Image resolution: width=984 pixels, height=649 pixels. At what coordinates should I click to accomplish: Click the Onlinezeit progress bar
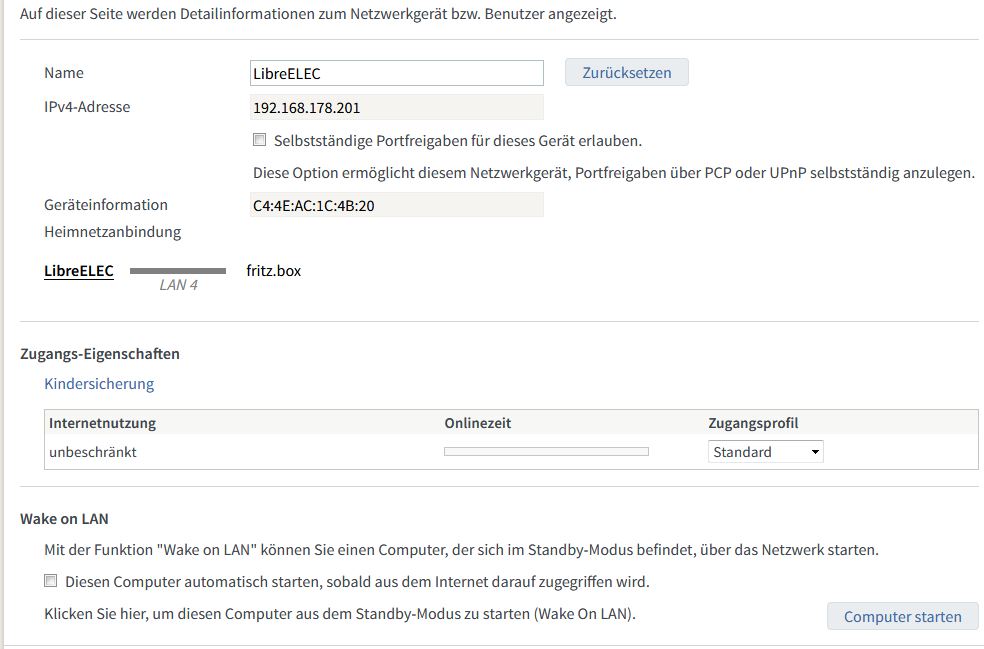point(546,451)
